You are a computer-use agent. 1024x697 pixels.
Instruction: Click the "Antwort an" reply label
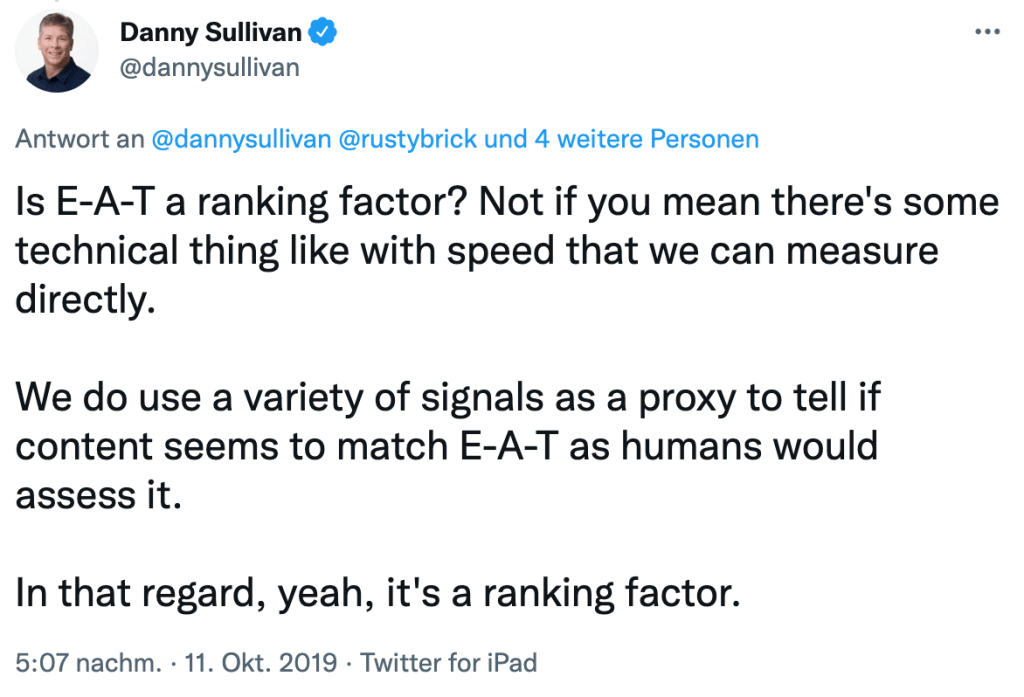[x=80, y=139]
